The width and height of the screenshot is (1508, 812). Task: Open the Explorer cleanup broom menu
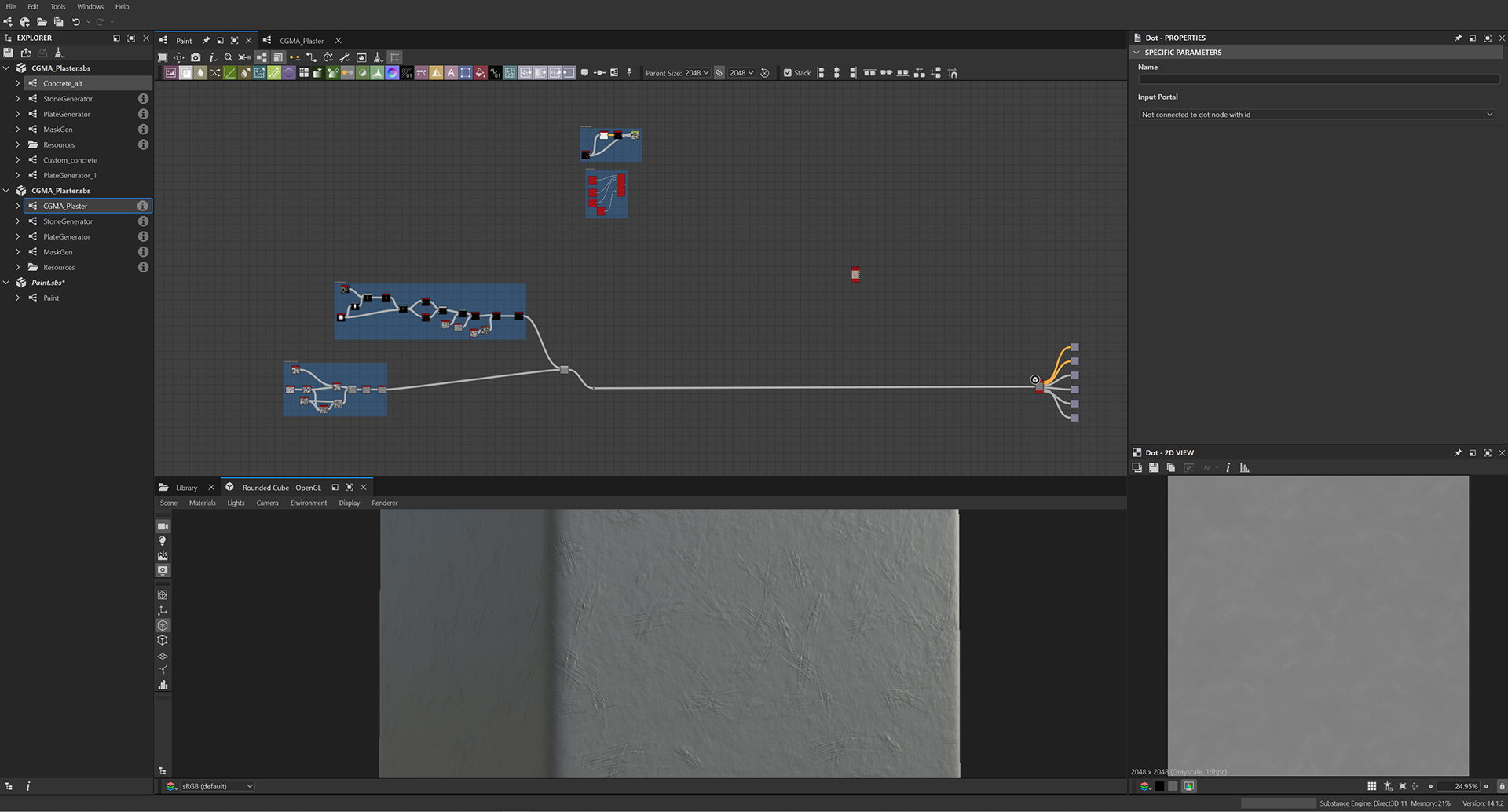pyautogui.click(x=59, y=53)
